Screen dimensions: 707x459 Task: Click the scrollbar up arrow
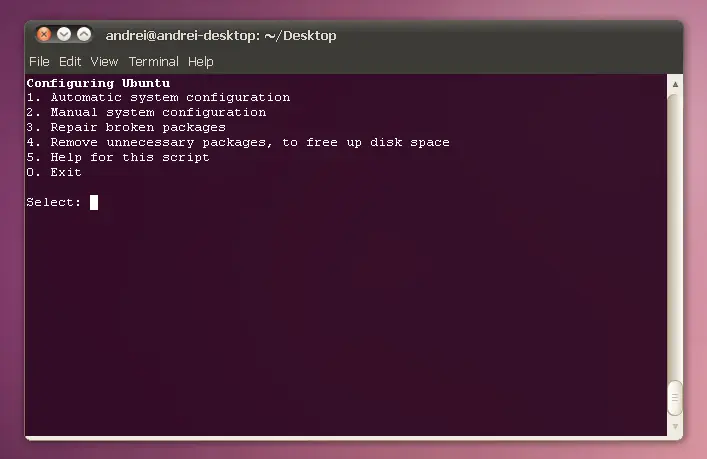tap(675, 84)
